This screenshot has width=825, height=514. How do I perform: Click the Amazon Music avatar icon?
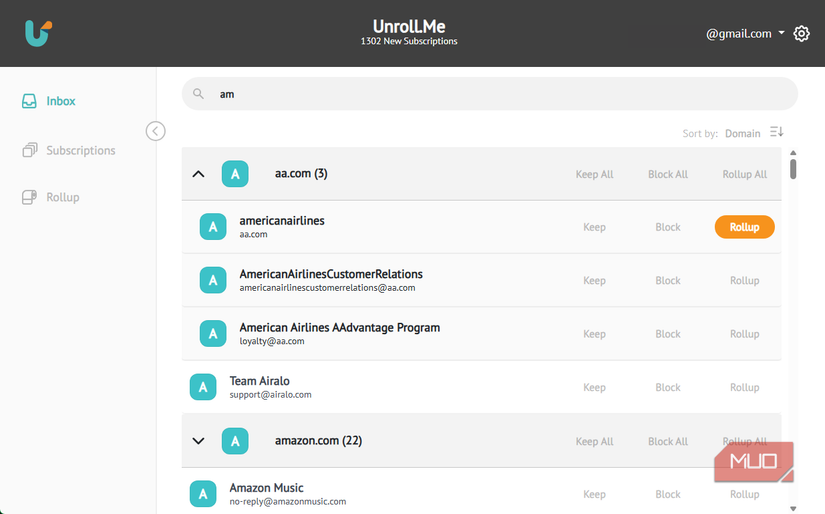(203, 493)
